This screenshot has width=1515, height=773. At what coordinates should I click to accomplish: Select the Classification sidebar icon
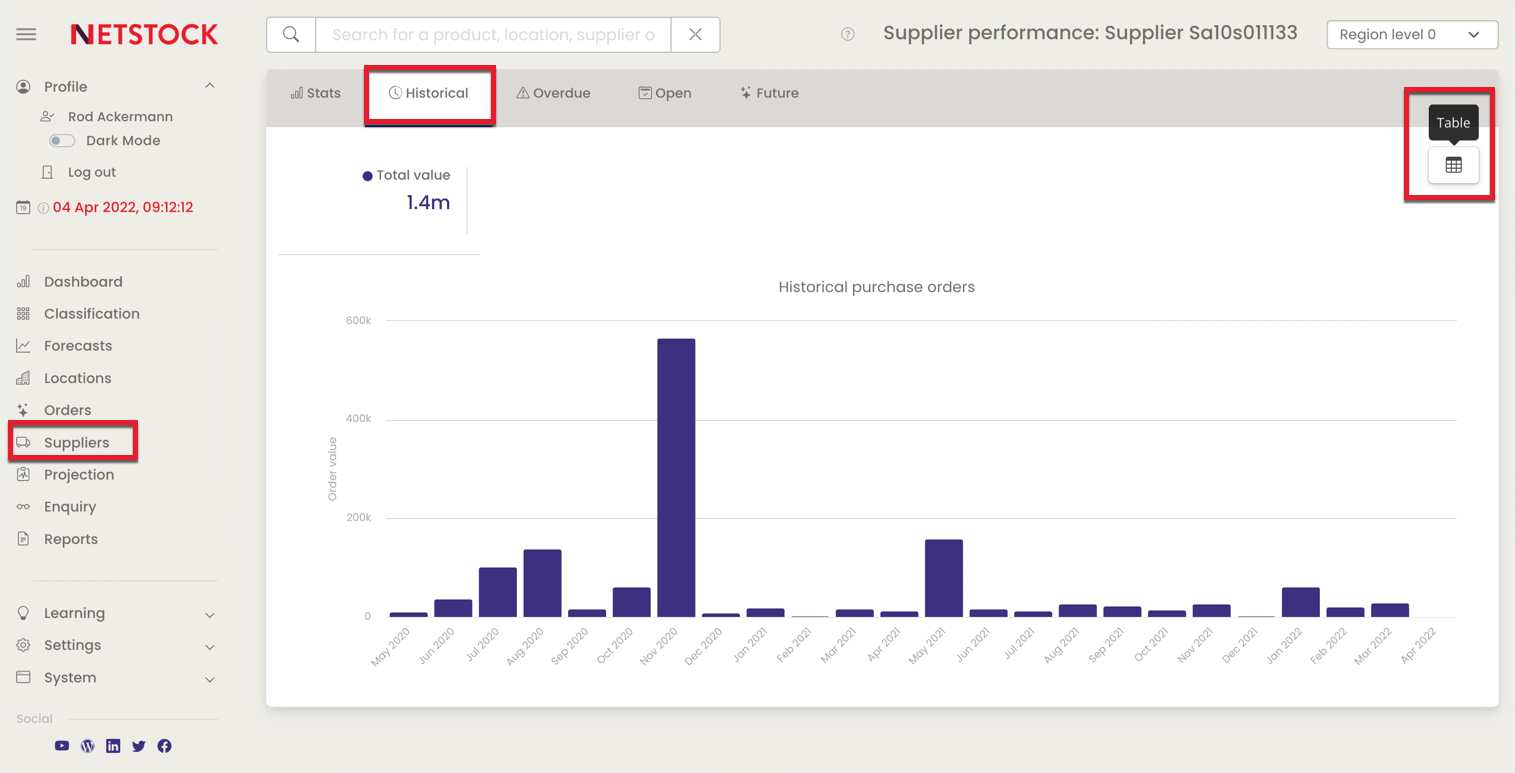[23, 313]
